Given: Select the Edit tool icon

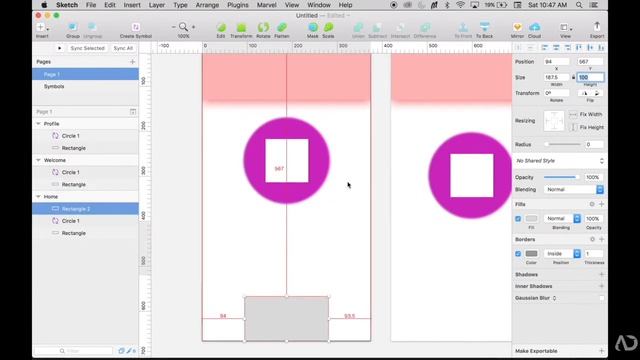Looking at the screenshot, I should pyautogui.click(x=221, y=27).
